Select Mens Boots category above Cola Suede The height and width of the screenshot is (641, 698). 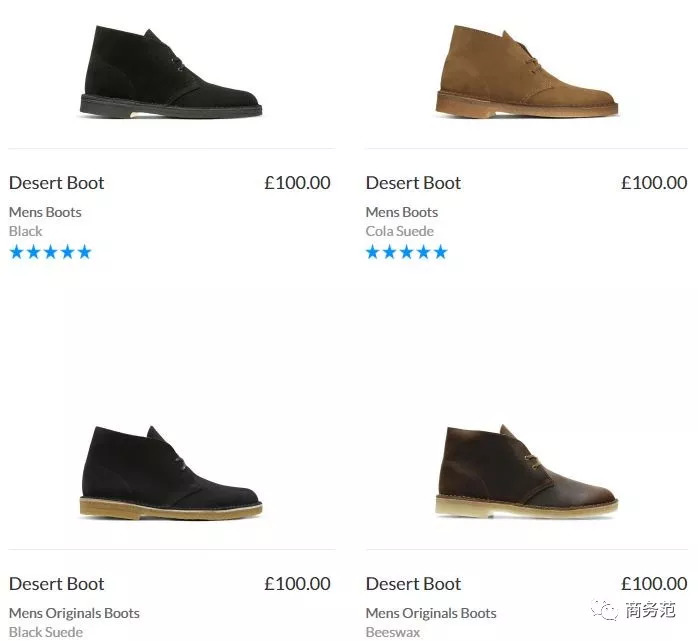coord(401,212)
